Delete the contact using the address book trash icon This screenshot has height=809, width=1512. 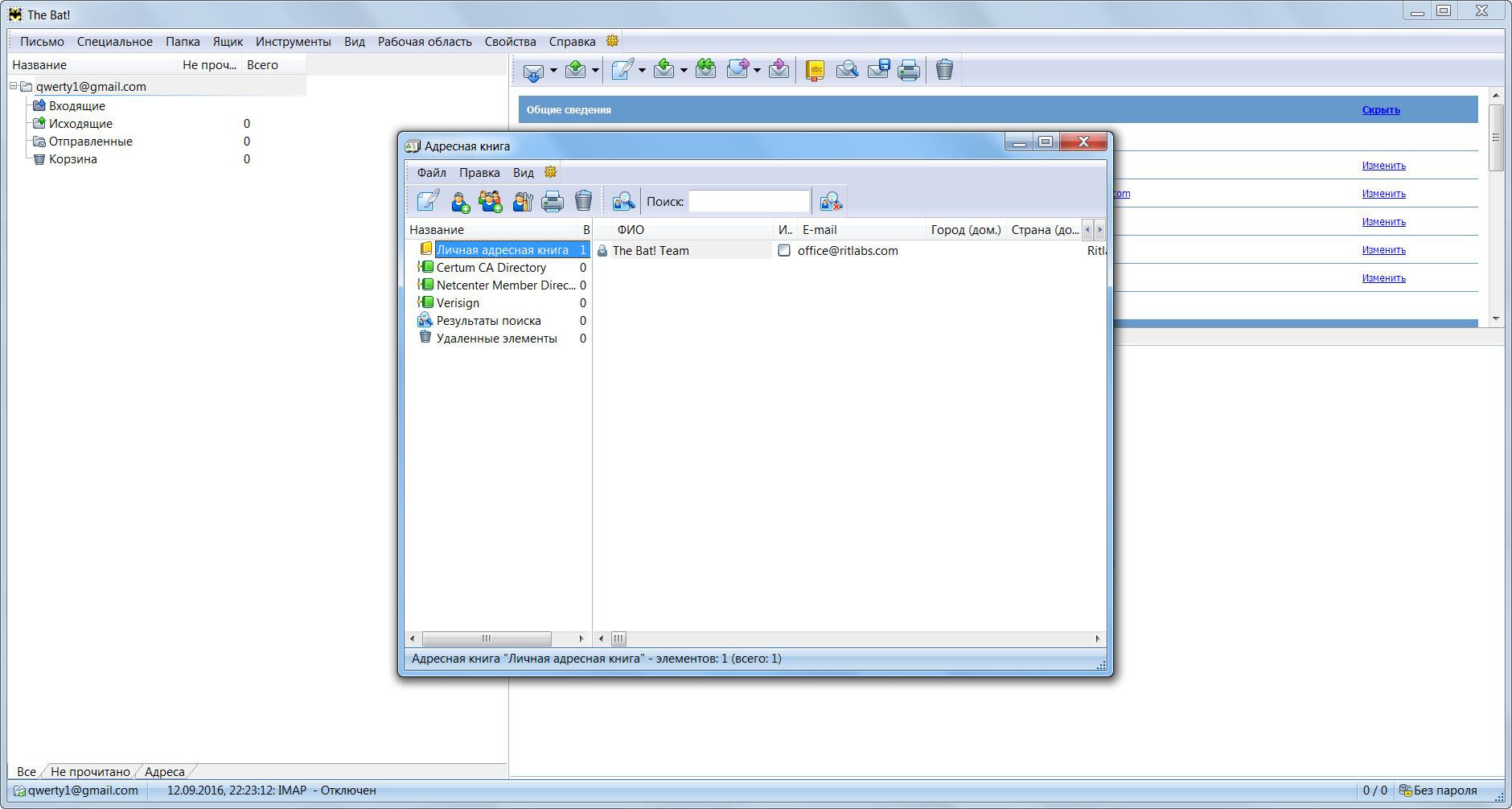click(x=583, y=200)
